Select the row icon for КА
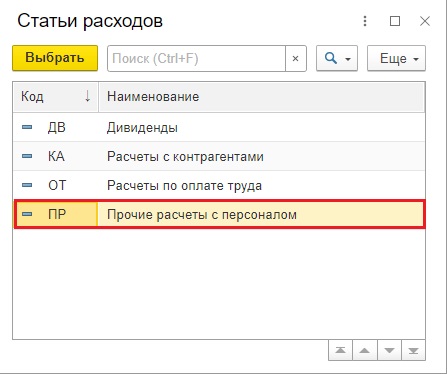 point(27,156)
